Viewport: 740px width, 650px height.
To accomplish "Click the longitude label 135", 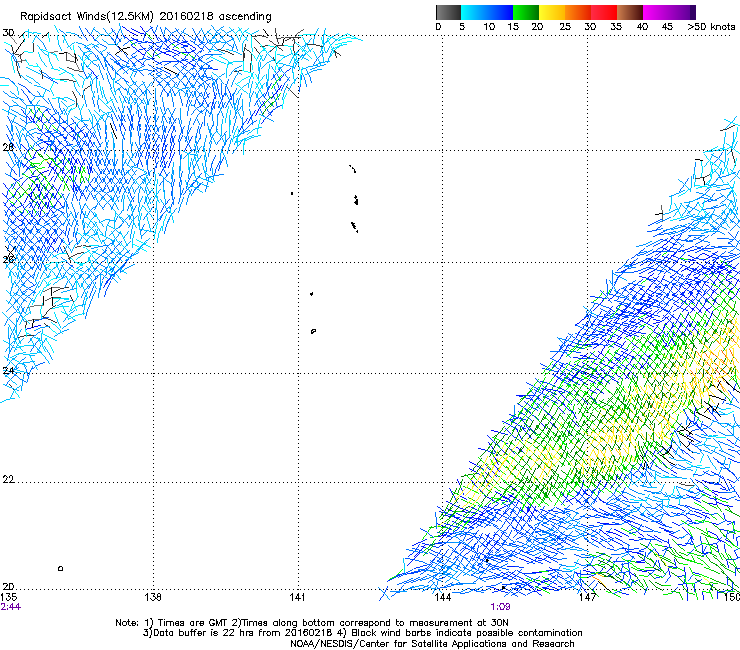I will click(8, 597).
